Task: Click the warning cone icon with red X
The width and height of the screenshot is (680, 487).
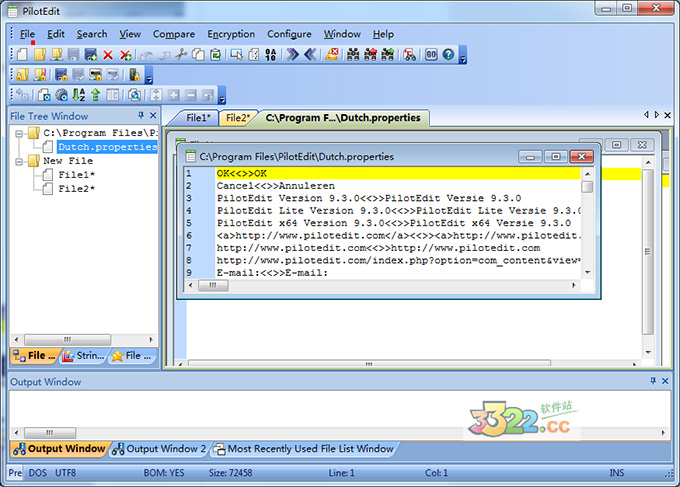Action: 332,55
